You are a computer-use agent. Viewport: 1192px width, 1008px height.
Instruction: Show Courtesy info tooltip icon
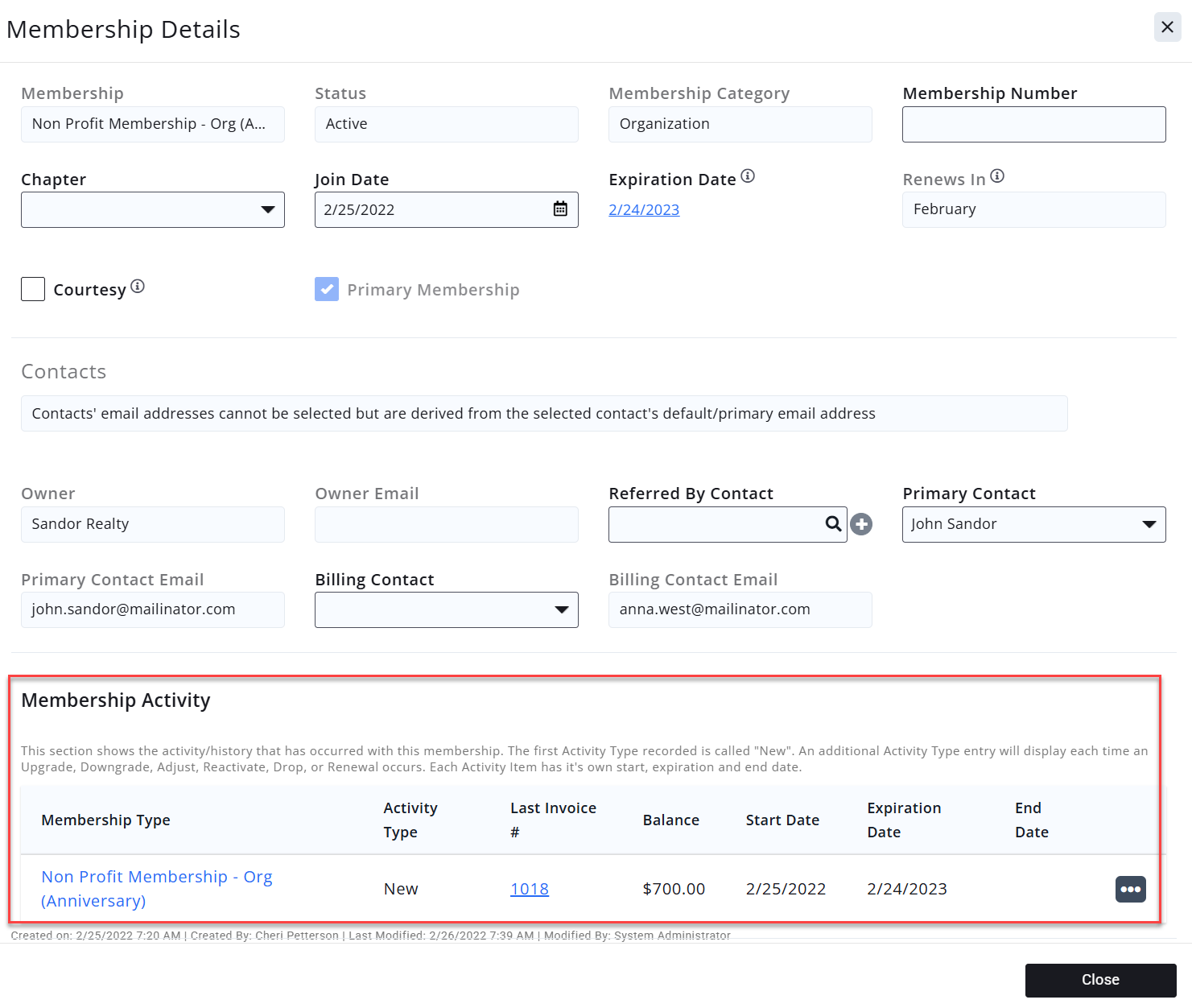[138, 287]
